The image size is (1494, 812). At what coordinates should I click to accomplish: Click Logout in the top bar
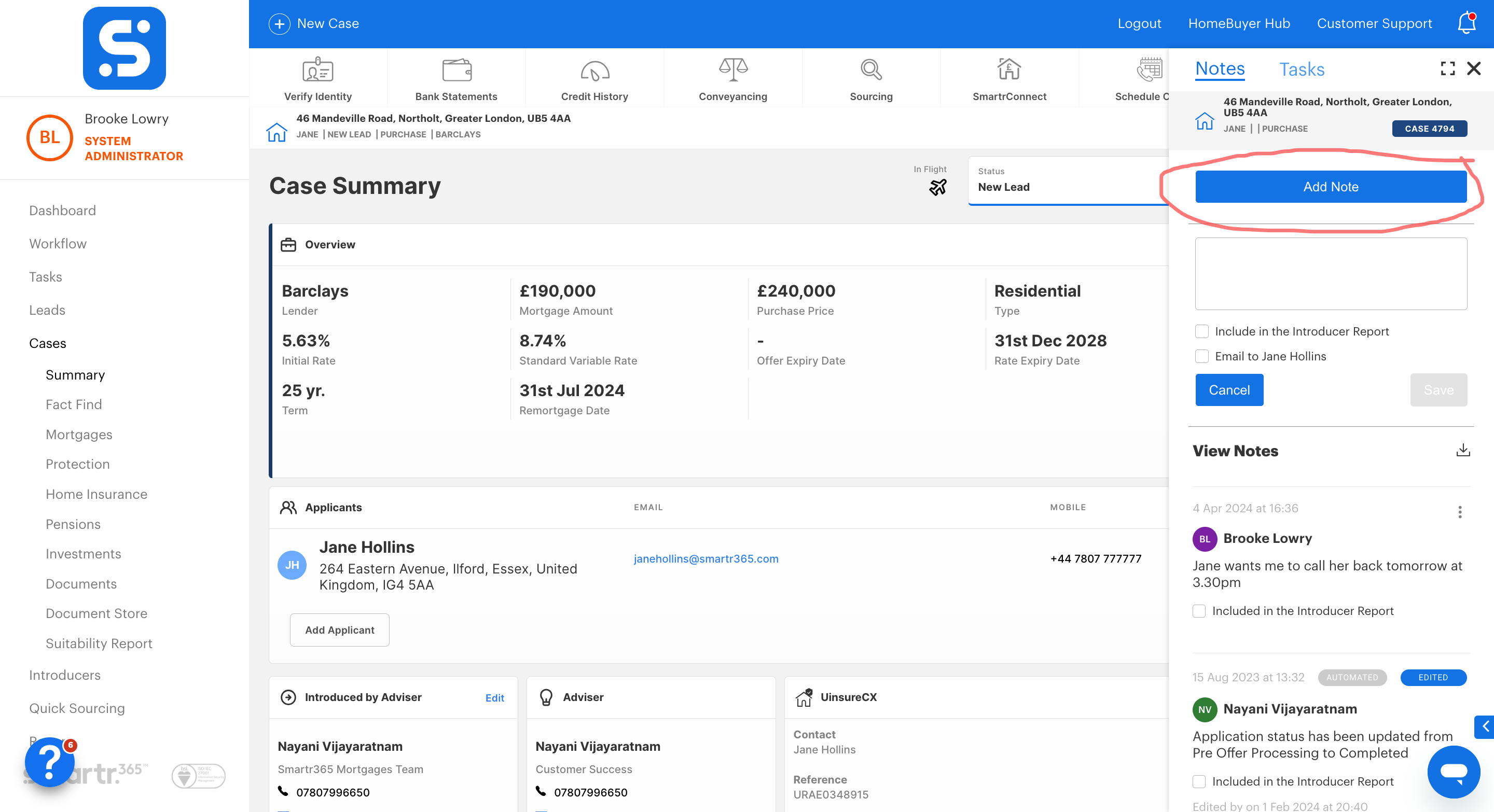pos(1140,24)
